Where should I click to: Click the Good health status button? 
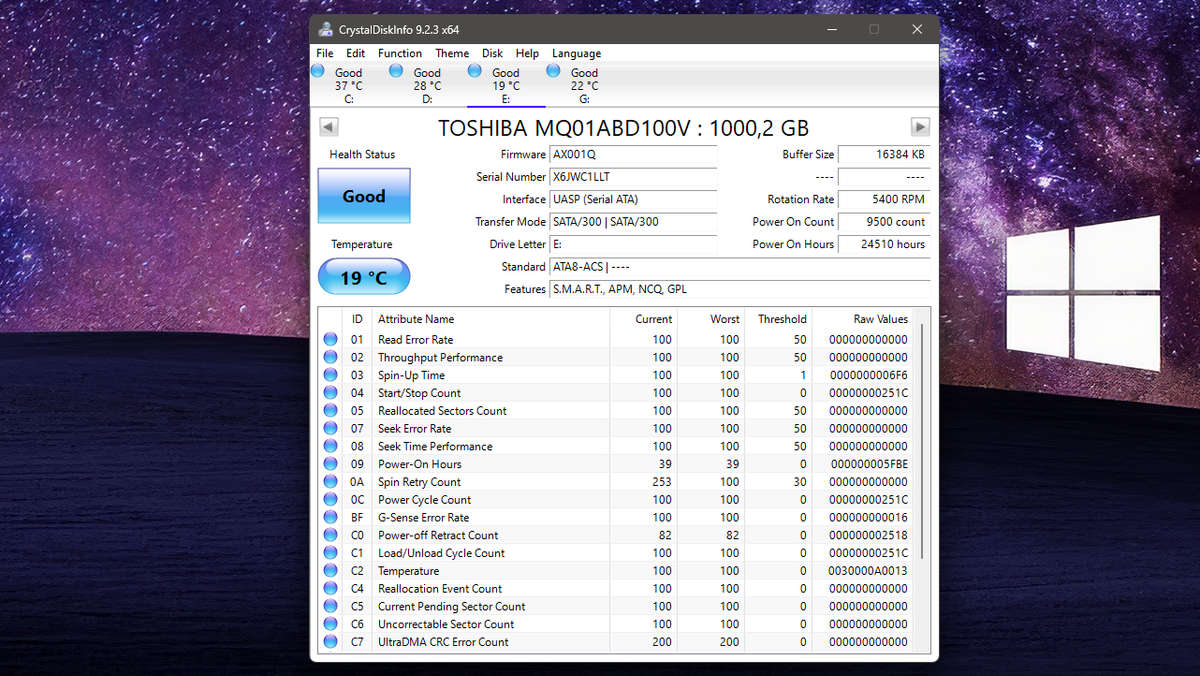pyautogui.click(x=363, y=197)
